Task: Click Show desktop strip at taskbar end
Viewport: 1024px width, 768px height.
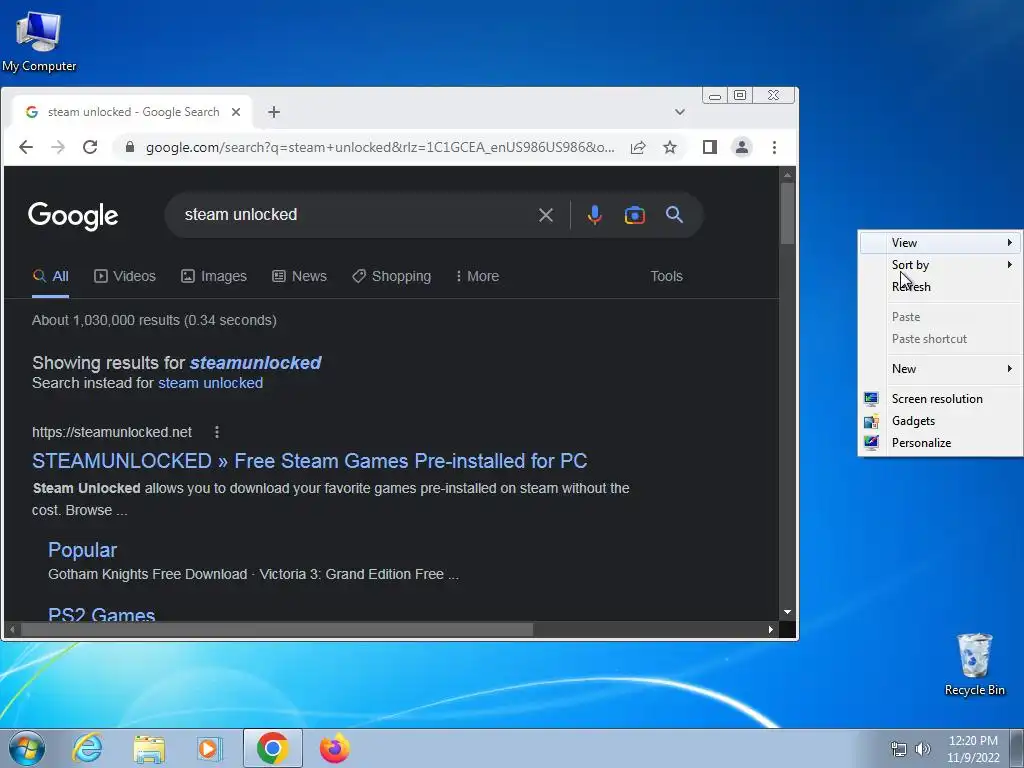Action: [x=1017, y=748]
